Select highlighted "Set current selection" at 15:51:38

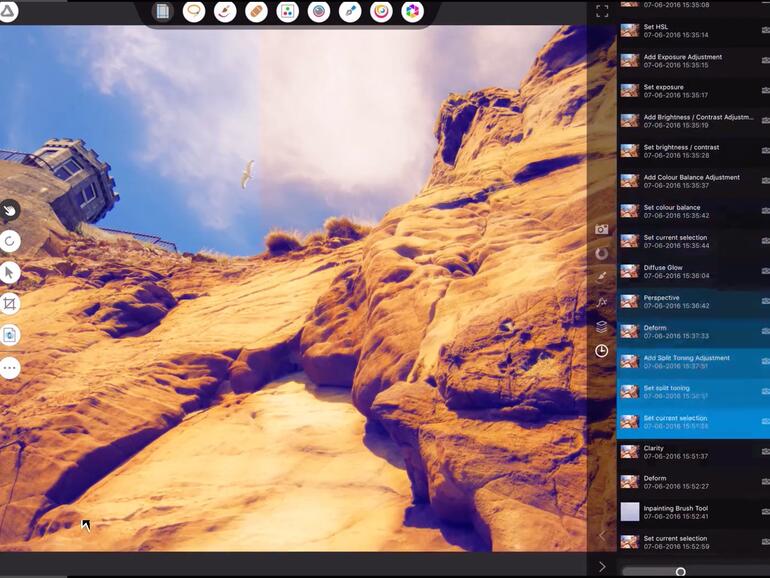[x=693, y=422]
